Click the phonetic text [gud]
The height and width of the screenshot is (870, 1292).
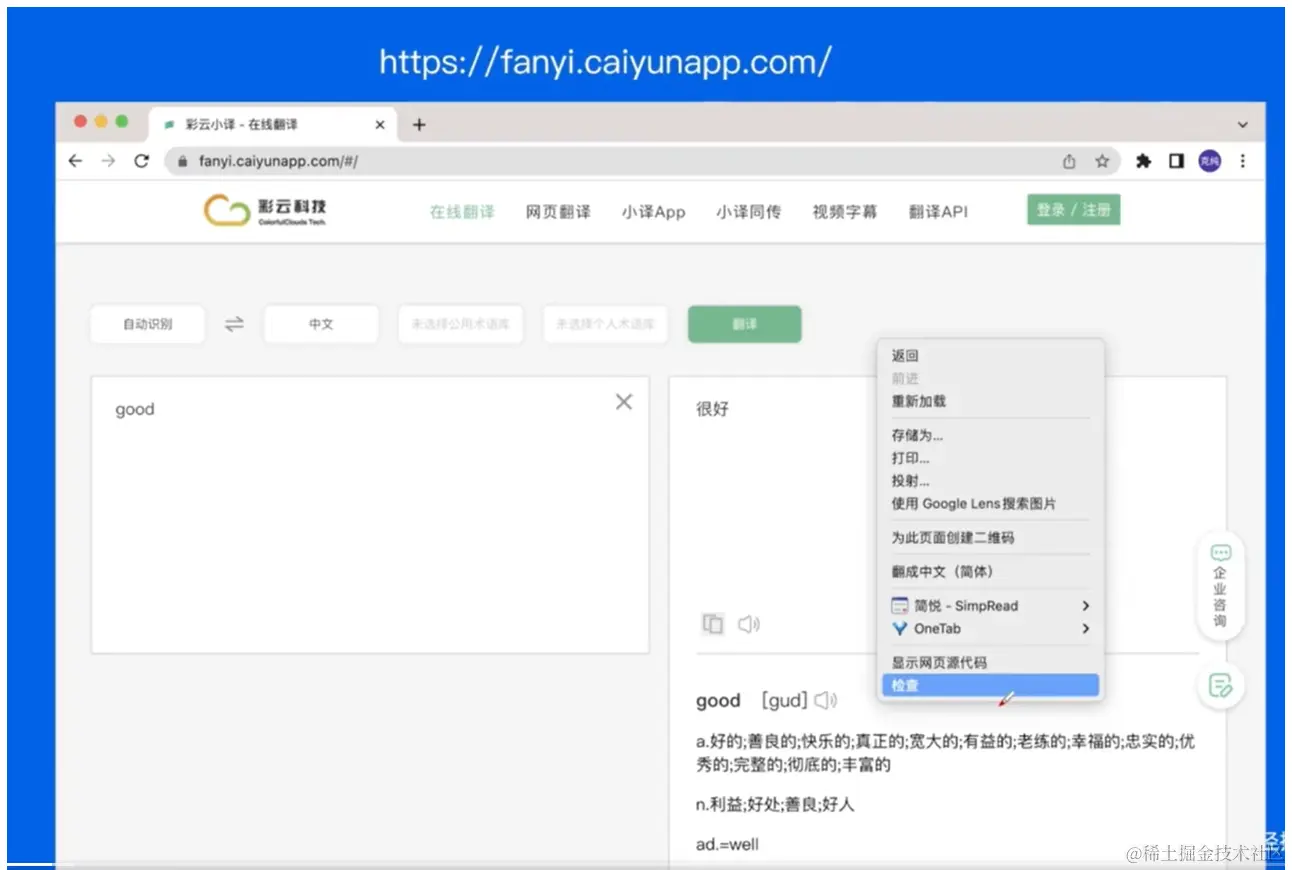784,701
